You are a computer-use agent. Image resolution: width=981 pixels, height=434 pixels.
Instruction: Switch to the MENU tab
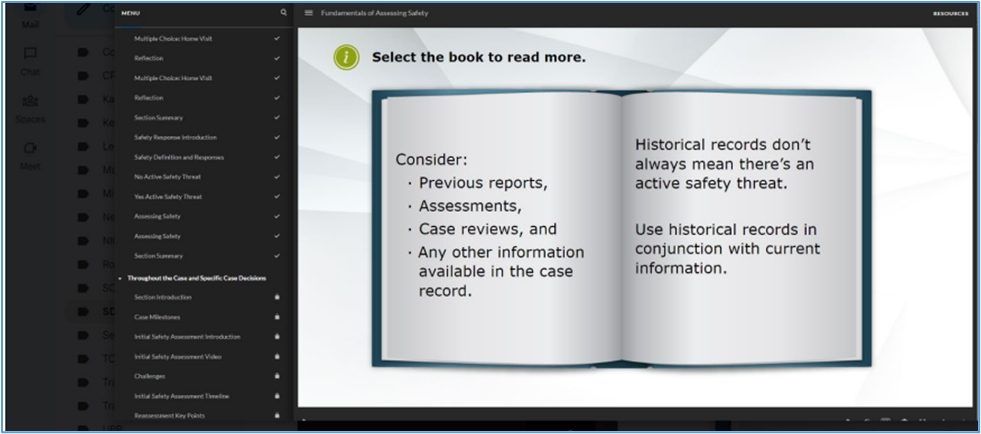(131, 13)
